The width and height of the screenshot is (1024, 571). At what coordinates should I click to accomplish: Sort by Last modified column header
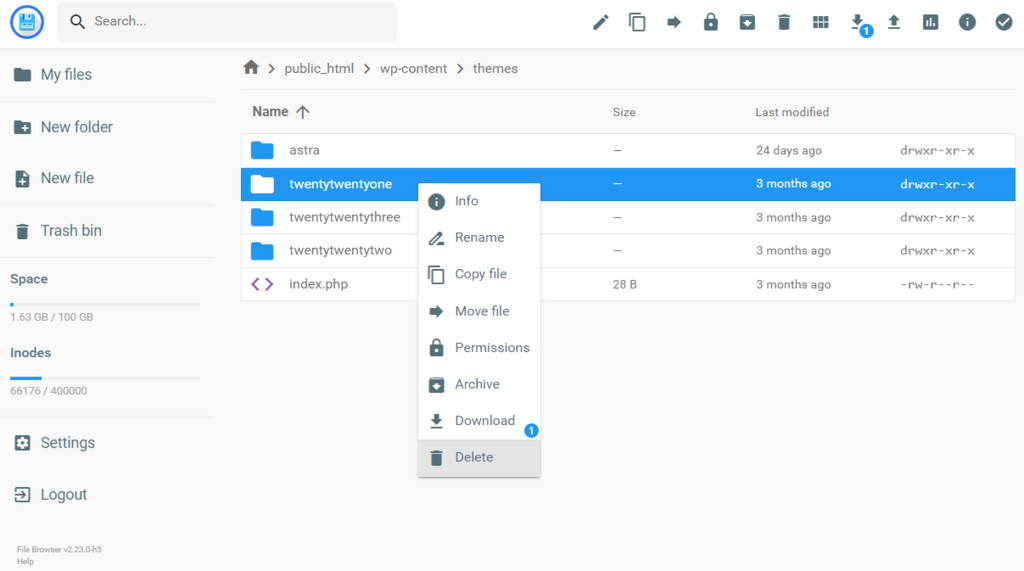coord(792,112)
